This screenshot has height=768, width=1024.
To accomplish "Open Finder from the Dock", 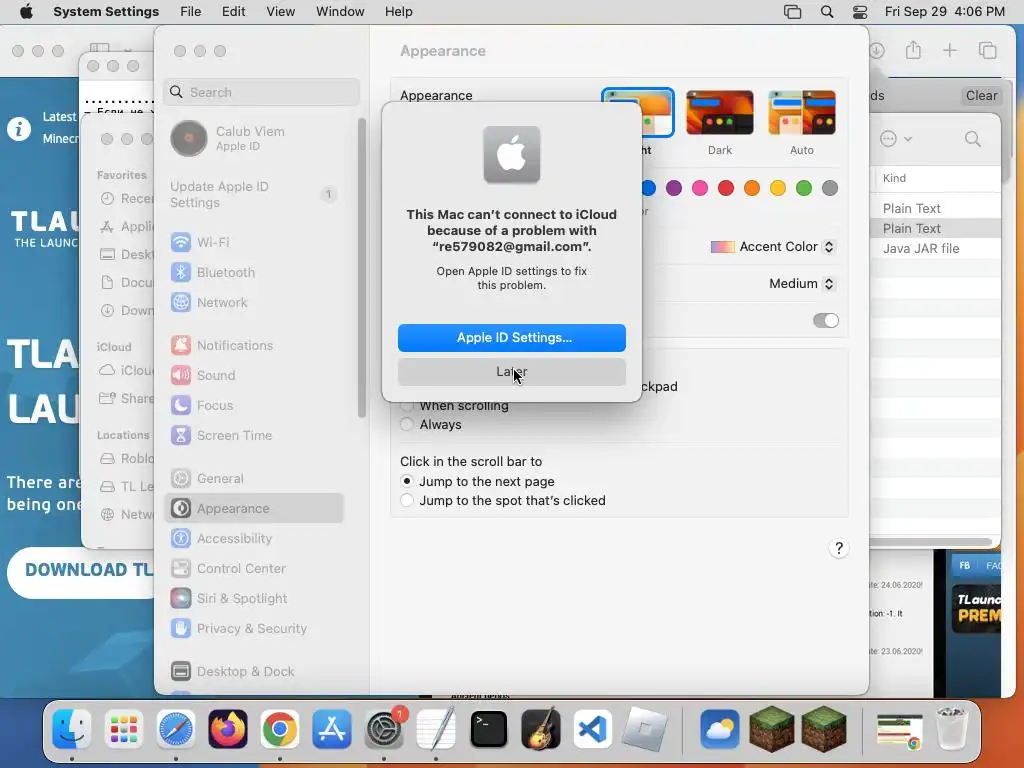I will pyautogui.click(x=71, y=728).
